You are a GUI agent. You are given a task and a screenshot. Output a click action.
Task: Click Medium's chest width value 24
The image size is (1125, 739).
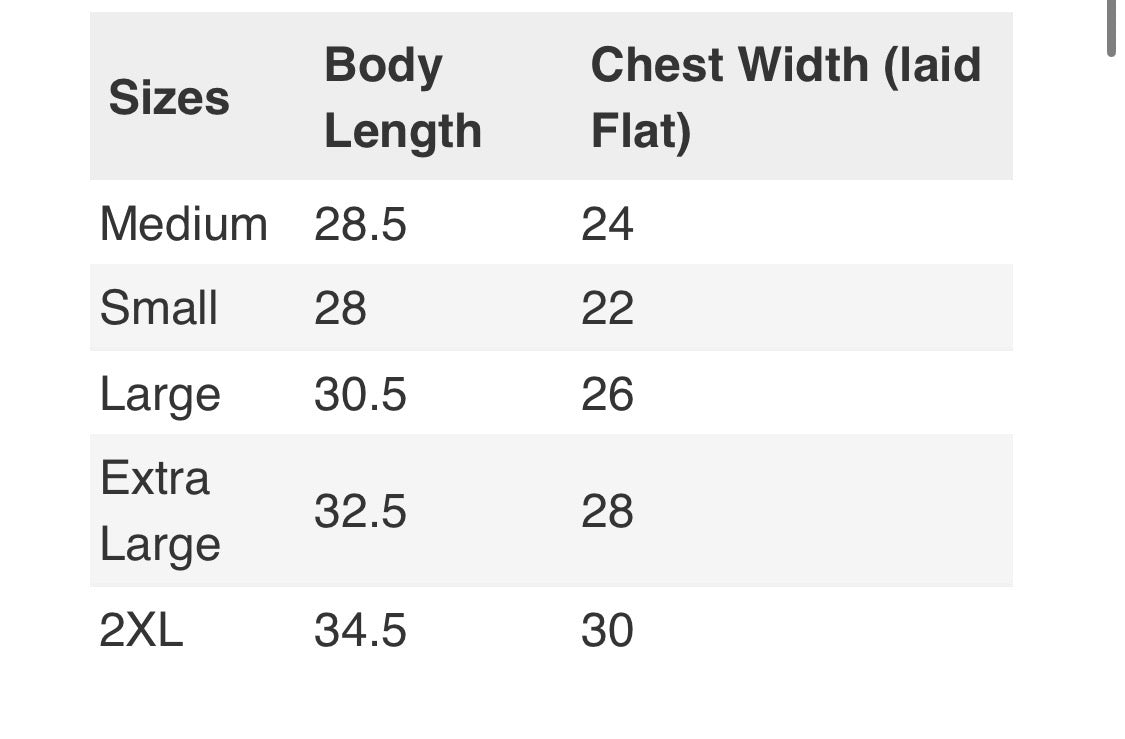[607, 224]
